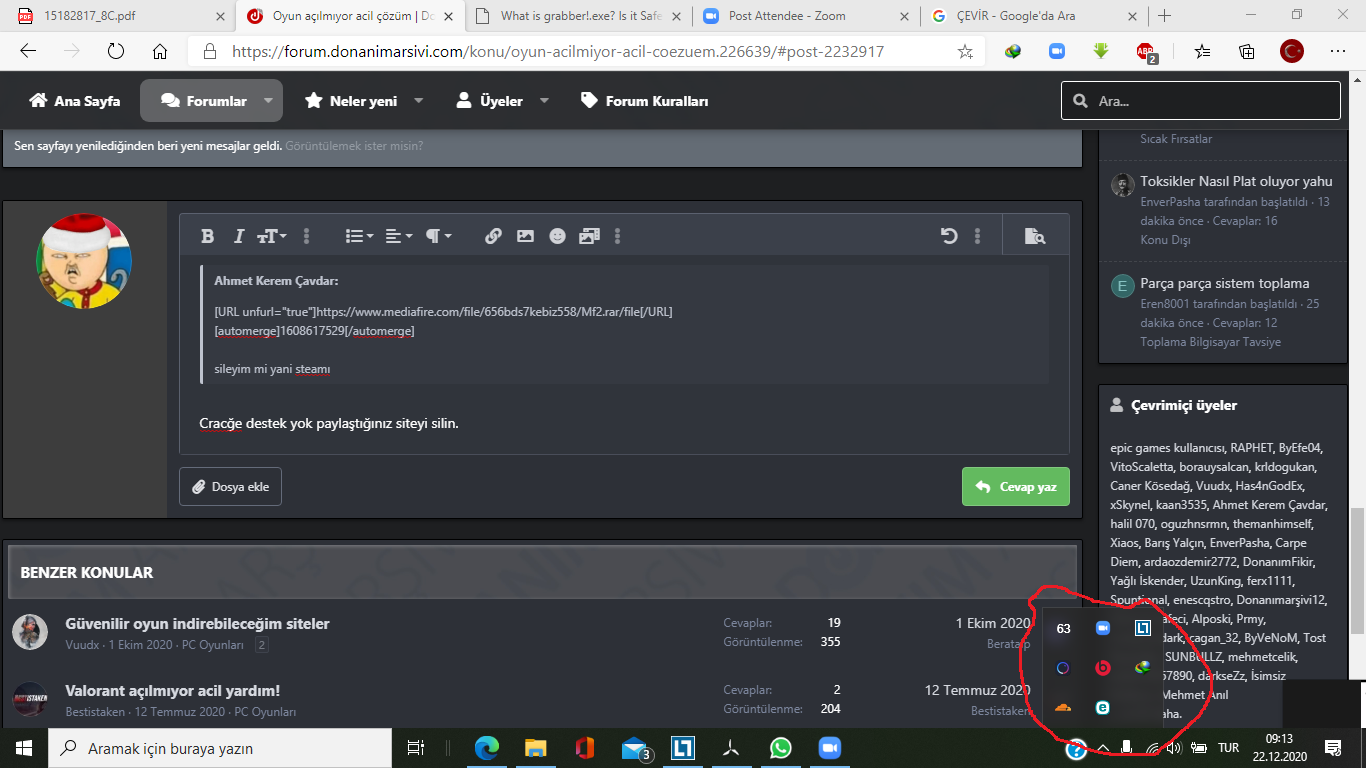
Task: Open the Üyeler navigation item
Action: coord(489,101)
